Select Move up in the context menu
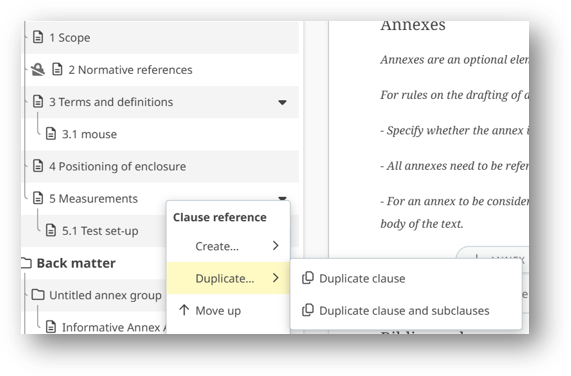Screen dimensions: 571x376 [x=228, y=310]
